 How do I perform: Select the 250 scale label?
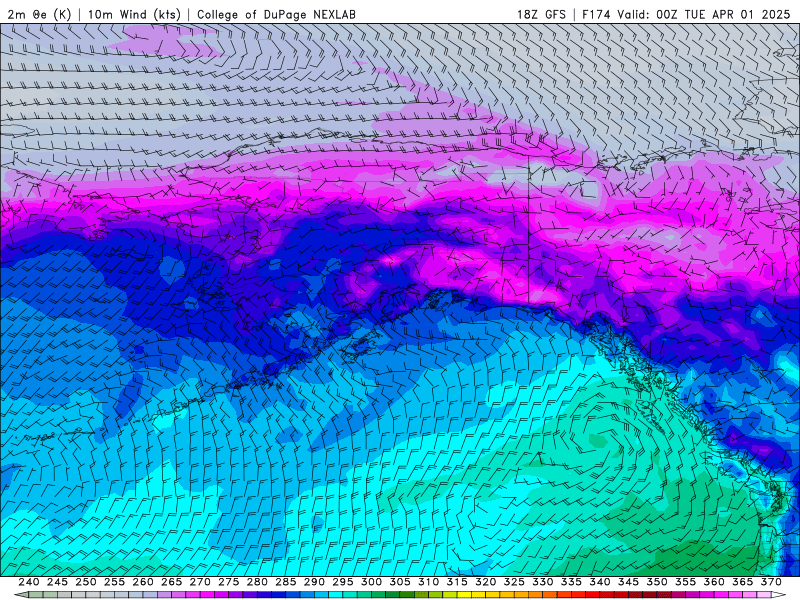click(86, 582)
